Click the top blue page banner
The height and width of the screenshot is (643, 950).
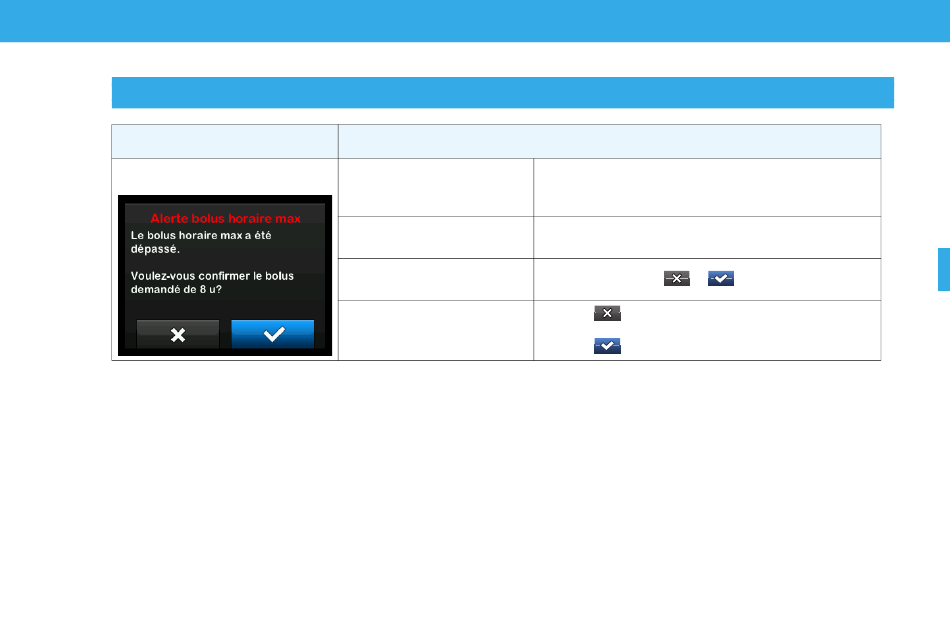[x=475, y=20]
